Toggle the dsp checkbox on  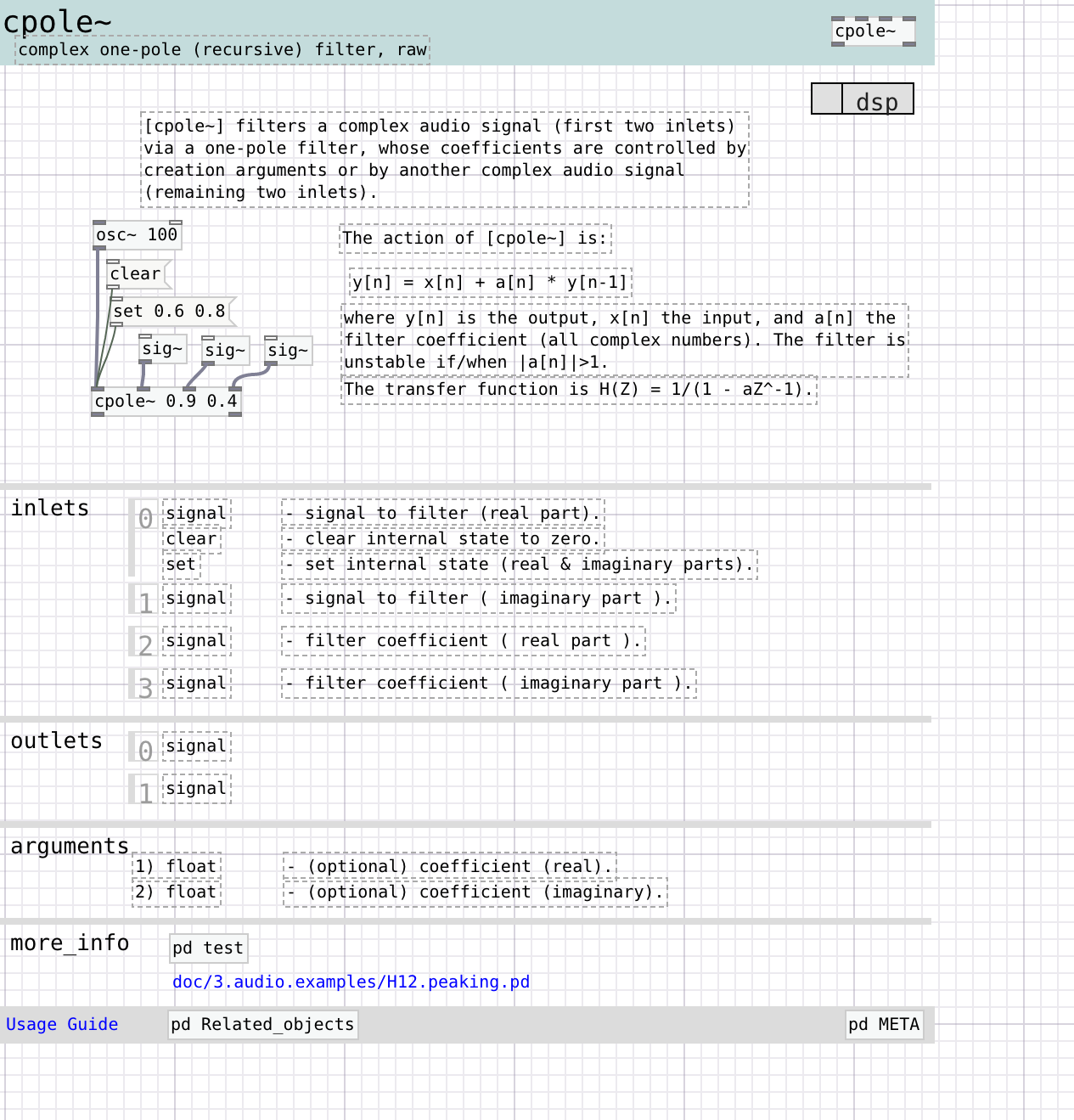[827, 99]
